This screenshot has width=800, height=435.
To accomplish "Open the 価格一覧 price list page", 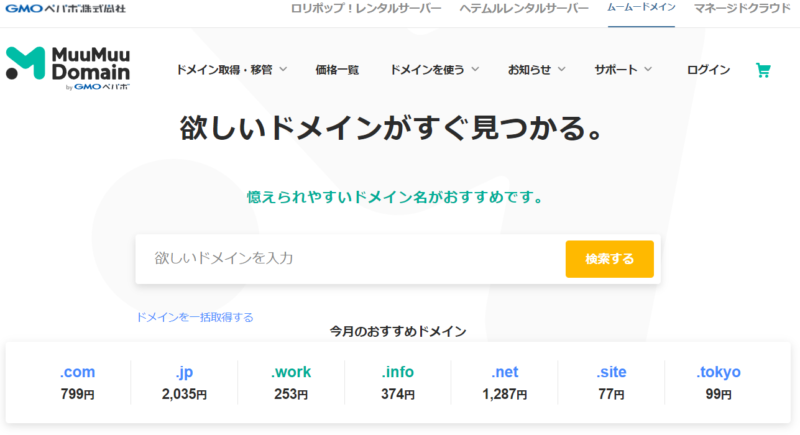I will point(337,70).
